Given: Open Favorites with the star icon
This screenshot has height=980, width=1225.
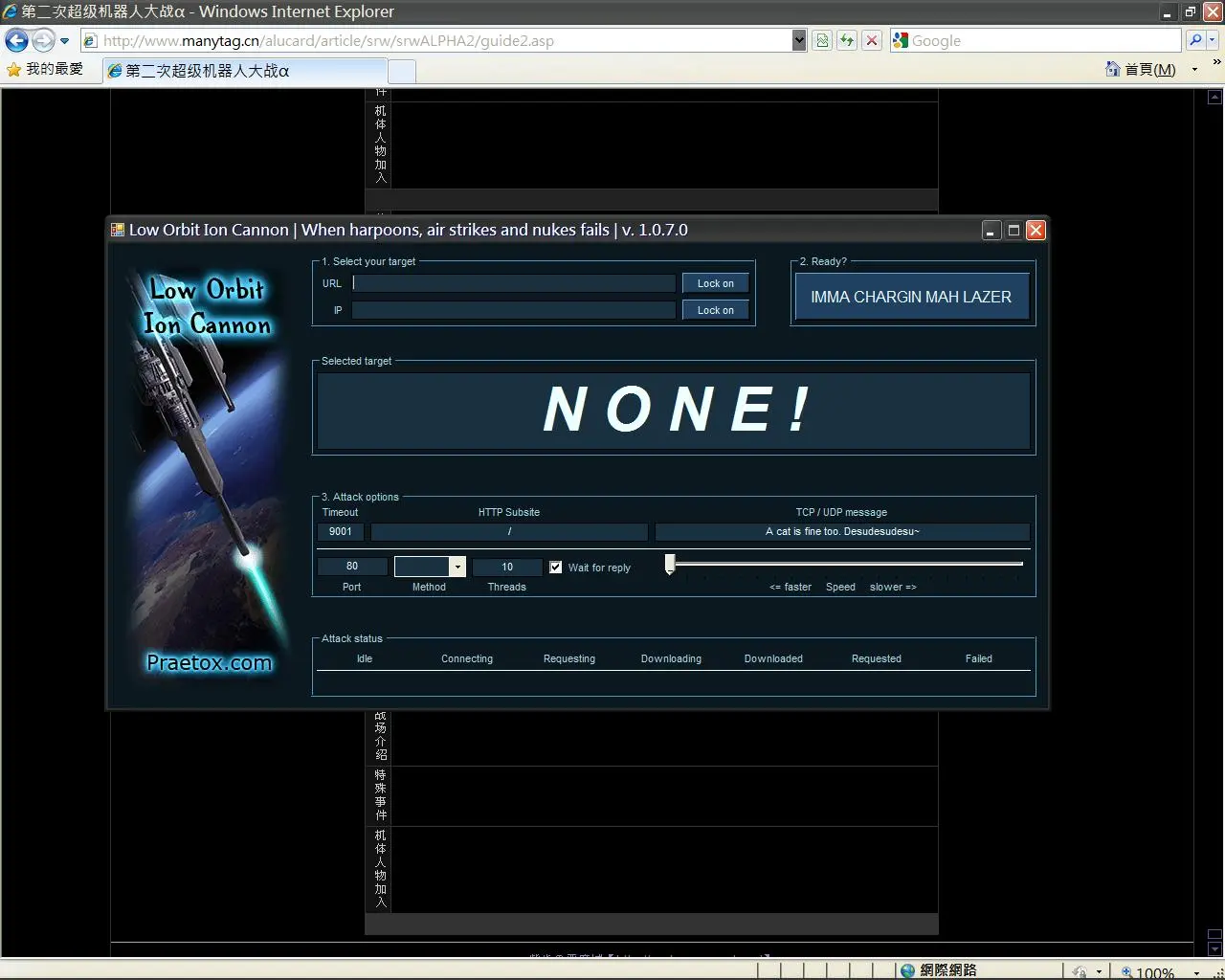Looking at the screenshot, I should (14, 70).
